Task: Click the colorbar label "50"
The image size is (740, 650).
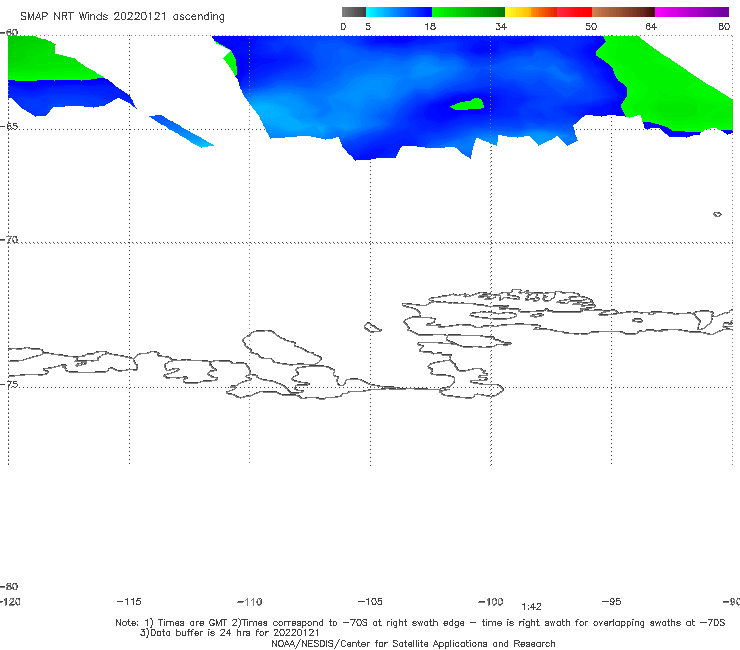Action: click(x=591, y=27)
